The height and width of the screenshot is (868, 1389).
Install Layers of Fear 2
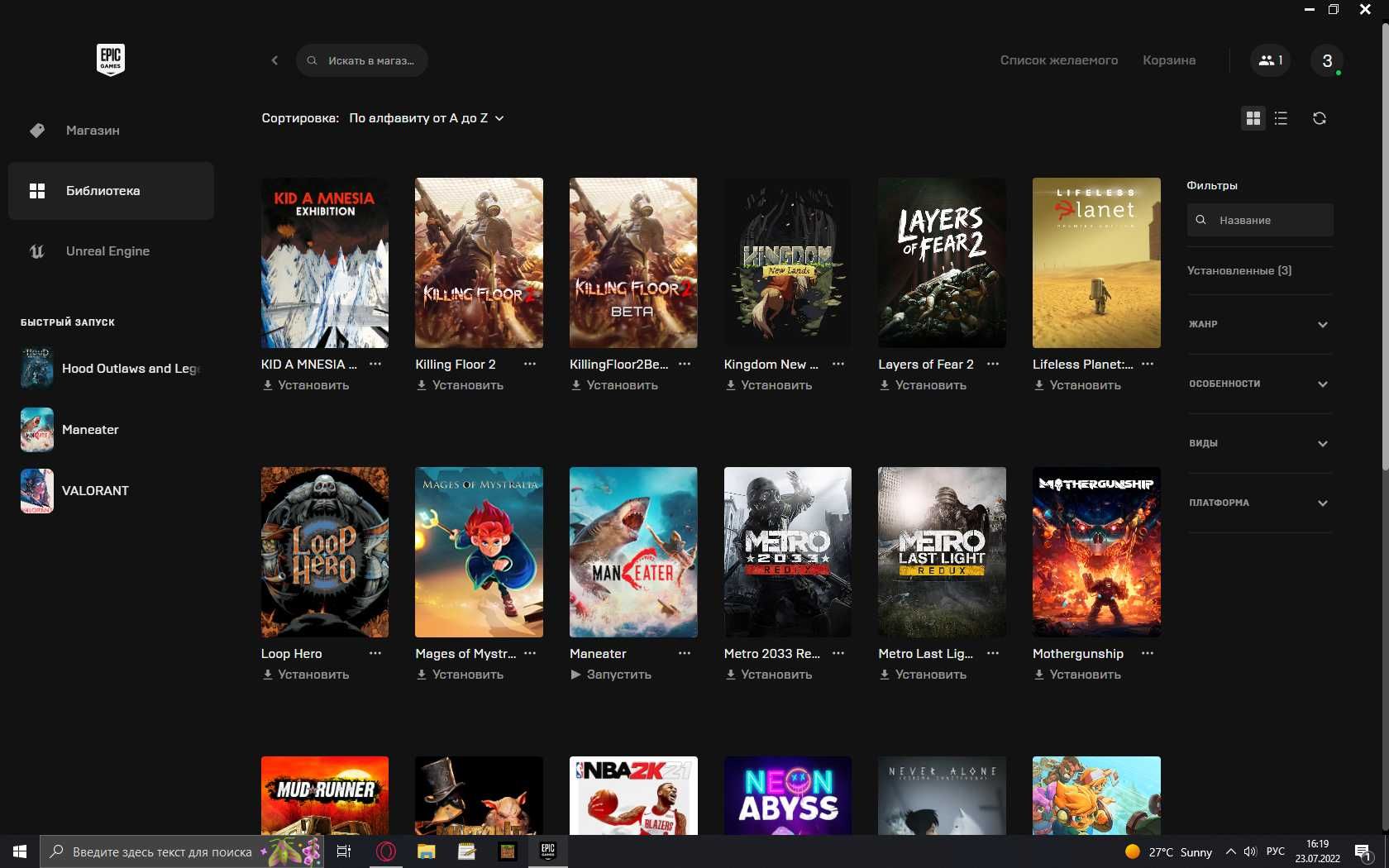(923, 385)
